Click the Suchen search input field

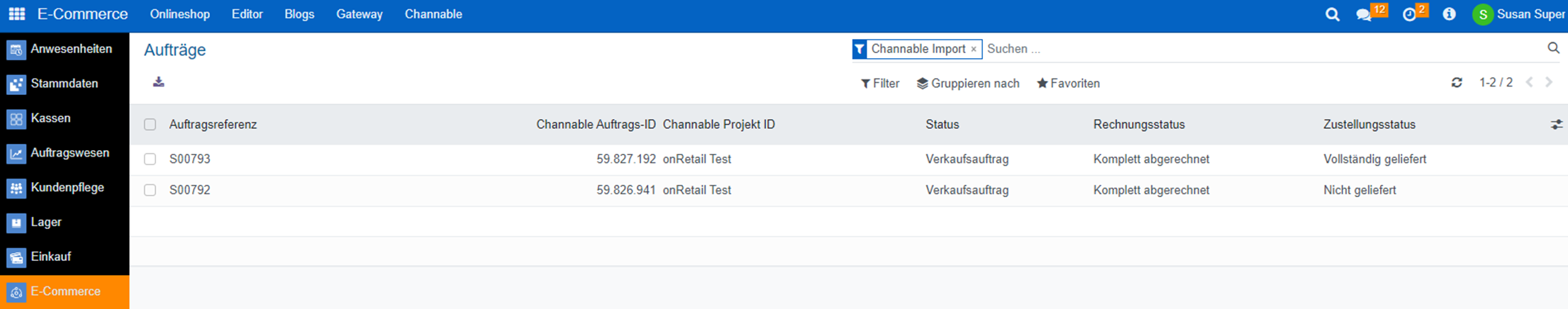click(1262, 49)
